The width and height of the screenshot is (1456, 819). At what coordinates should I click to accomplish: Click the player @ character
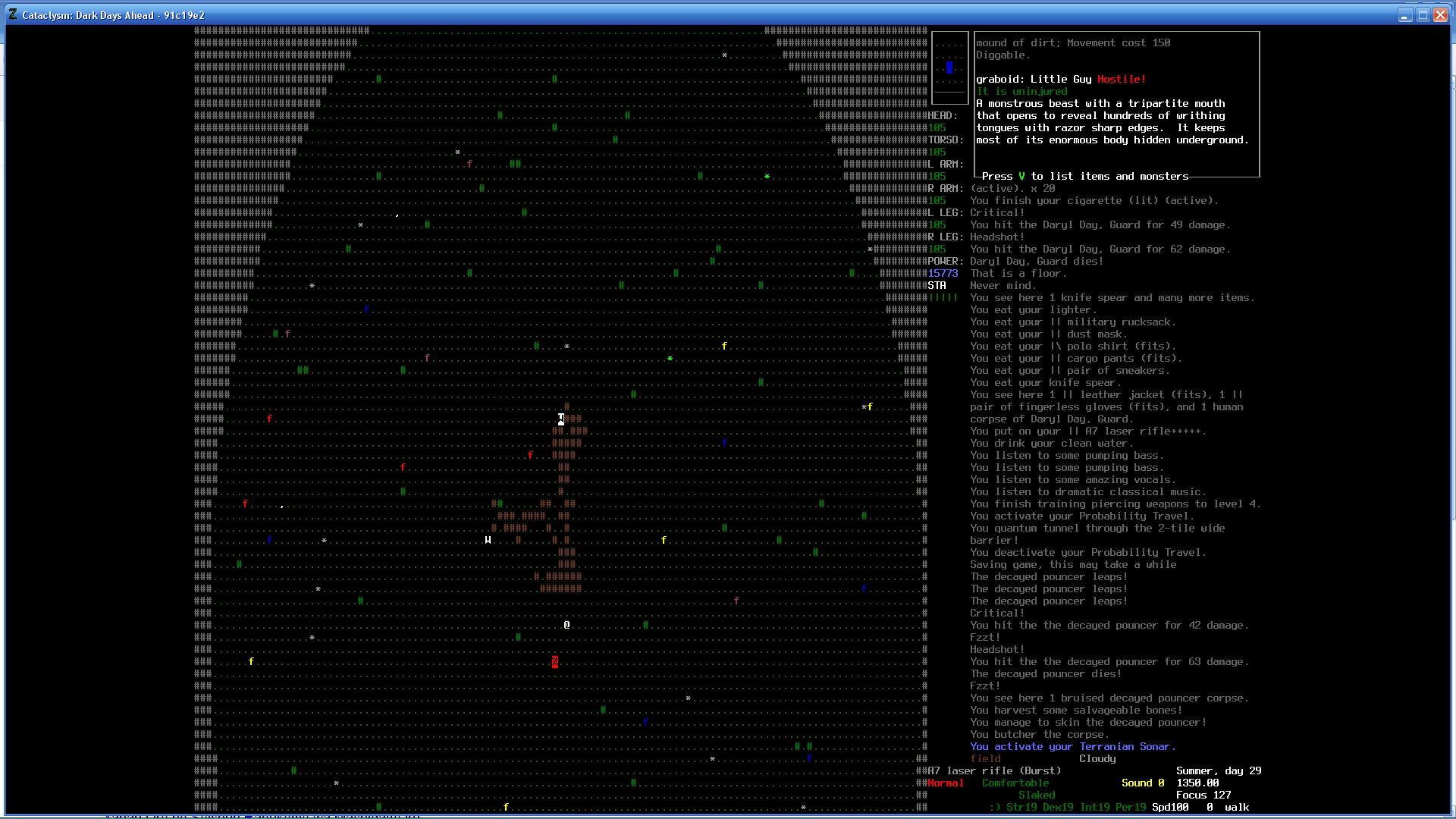point(566,625)
